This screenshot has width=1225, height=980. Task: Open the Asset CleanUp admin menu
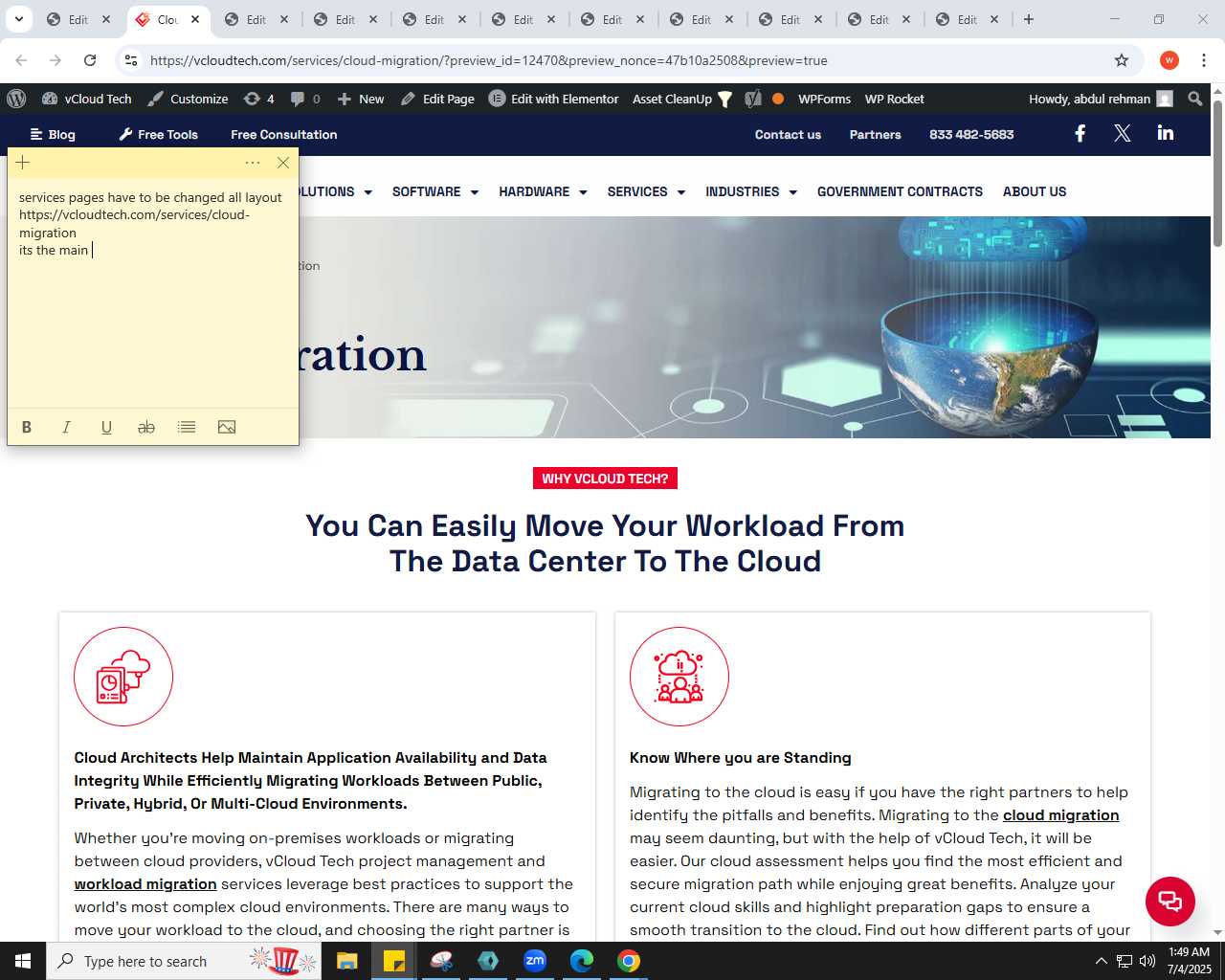click(x=681, y=99)
